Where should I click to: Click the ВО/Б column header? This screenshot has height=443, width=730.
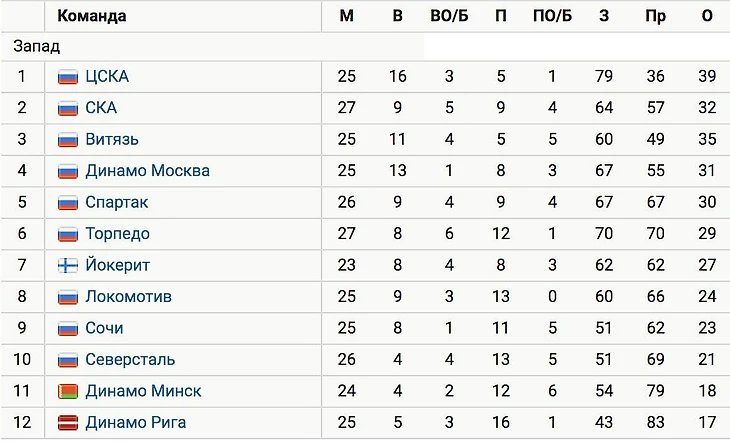tap(449, 16)
